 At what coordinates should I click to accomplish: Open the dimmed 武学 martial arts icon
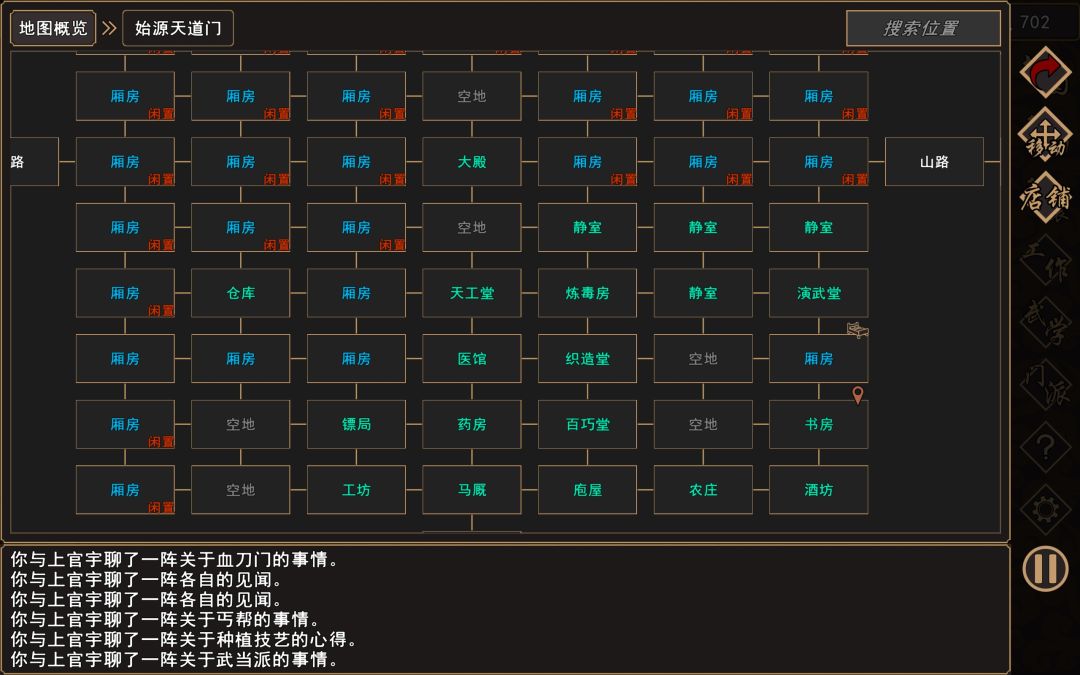pos(1046,322)
